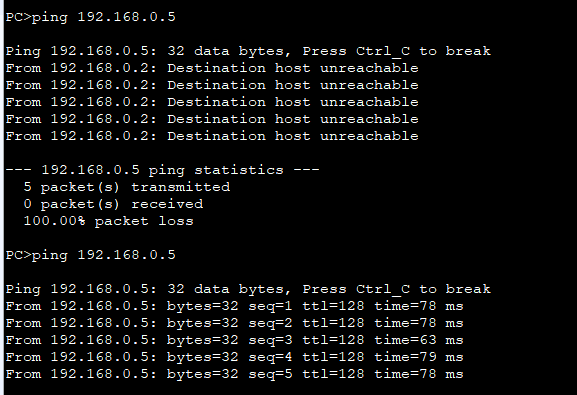Click the first 'PC>ping 192.168.0.5' command line
Image resolution: width=577 pixels, height=395 pixels.
pos(91,17)
